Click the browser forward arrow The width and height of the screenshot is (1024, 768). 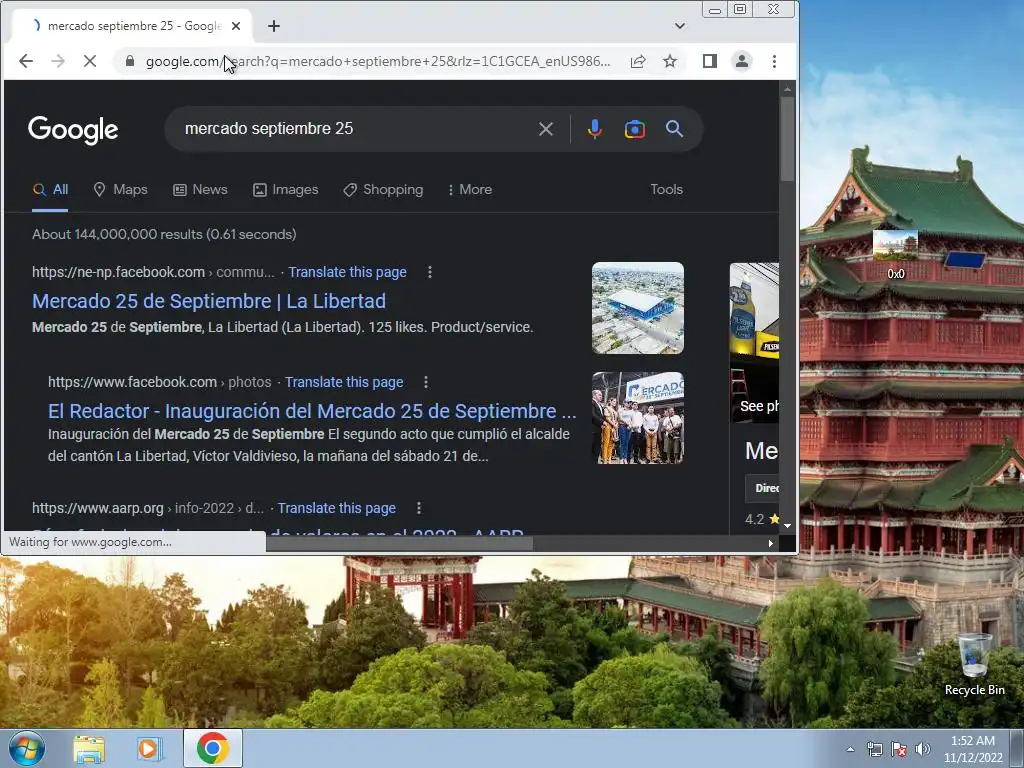[57, 61]
